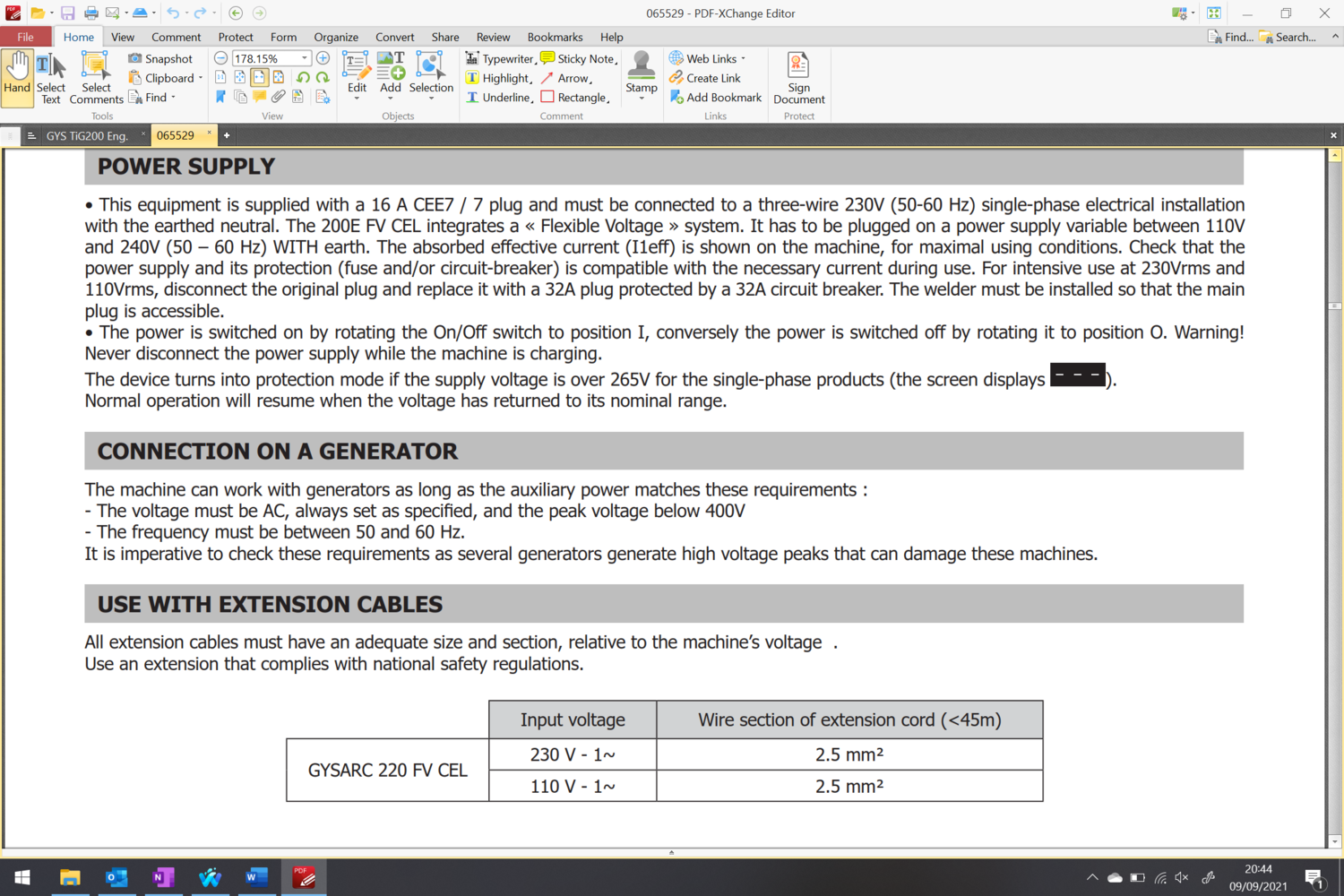
Task: Click Sign Document
Action: [798, 78]
